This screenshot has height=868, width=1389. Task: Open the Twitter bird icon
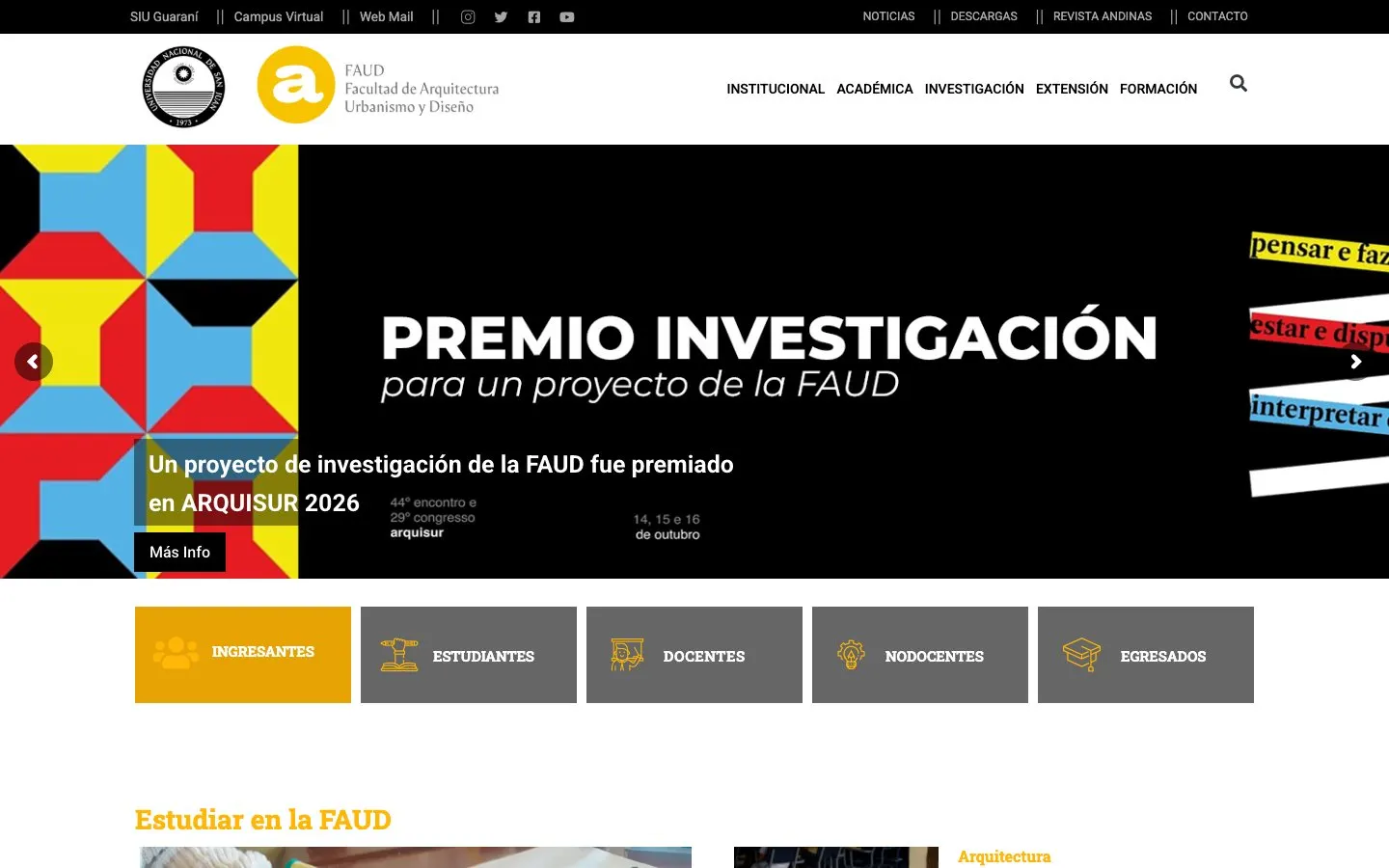point(501,16)
